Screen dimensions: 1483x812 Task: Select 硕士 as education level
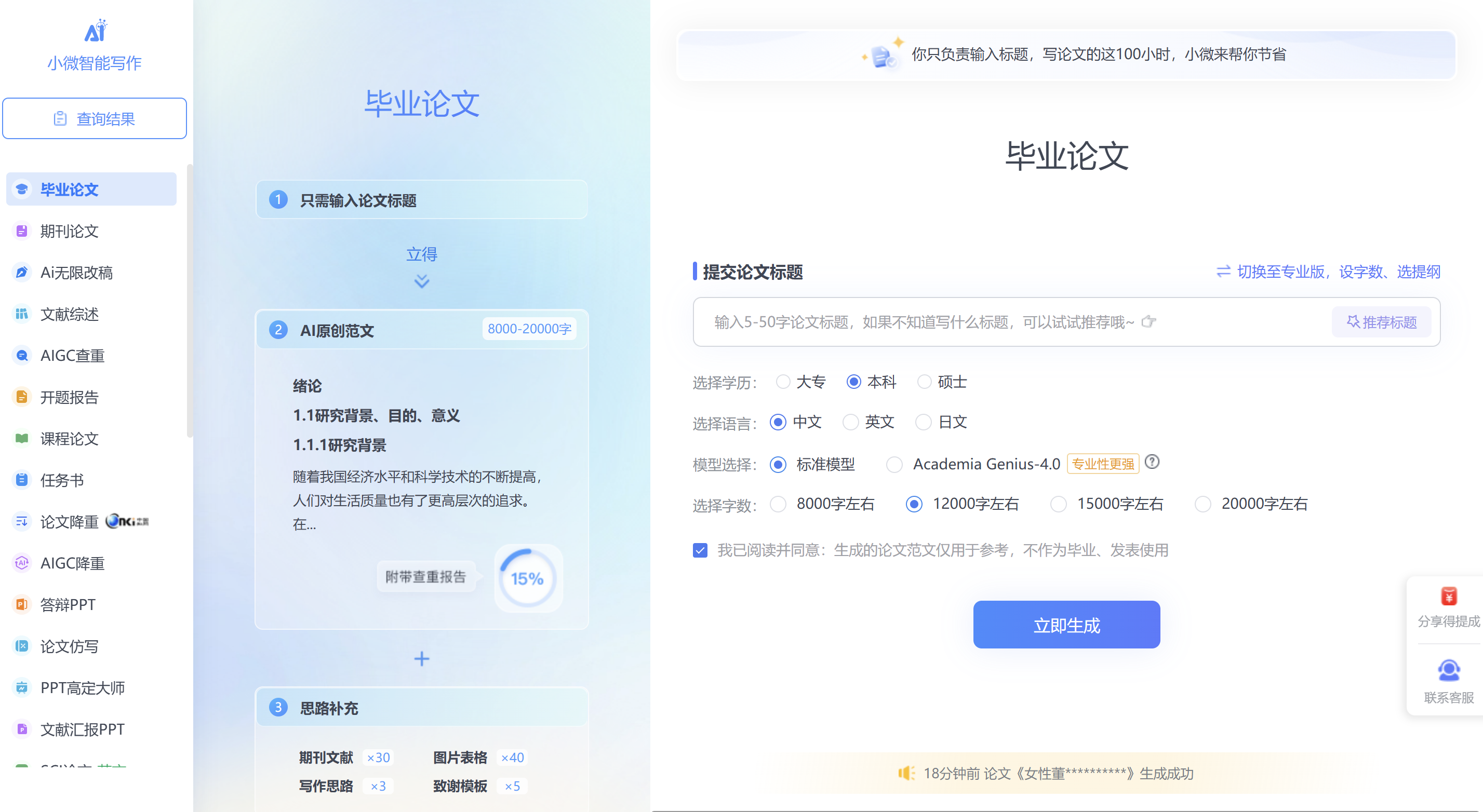coord(925,382)
